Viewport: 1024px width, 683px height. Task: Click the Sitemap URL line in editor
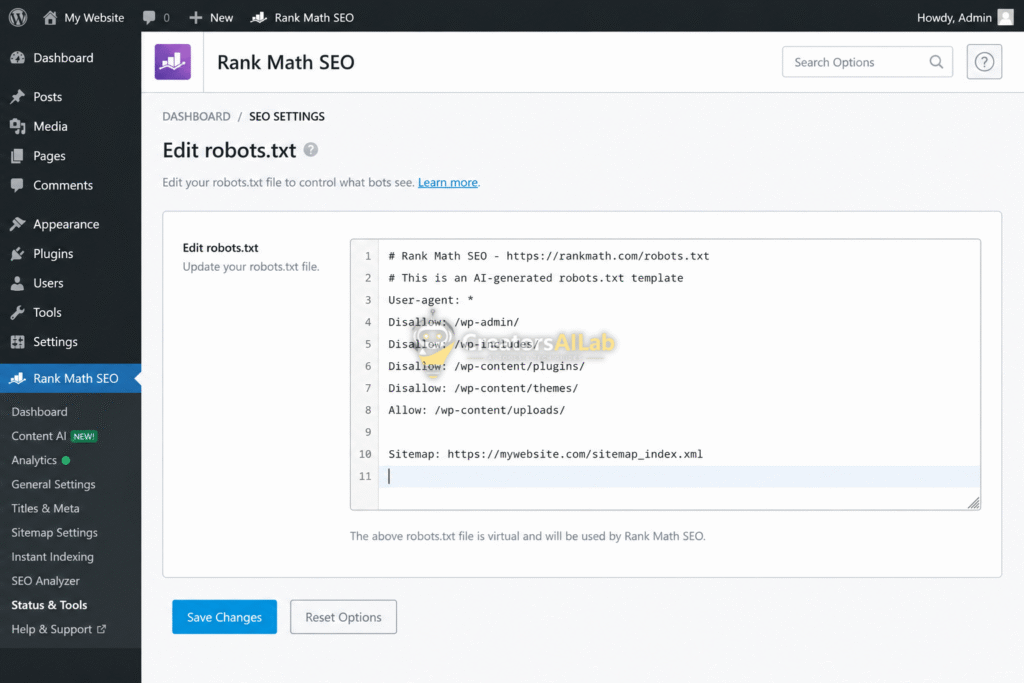click(x=545, y=454)
